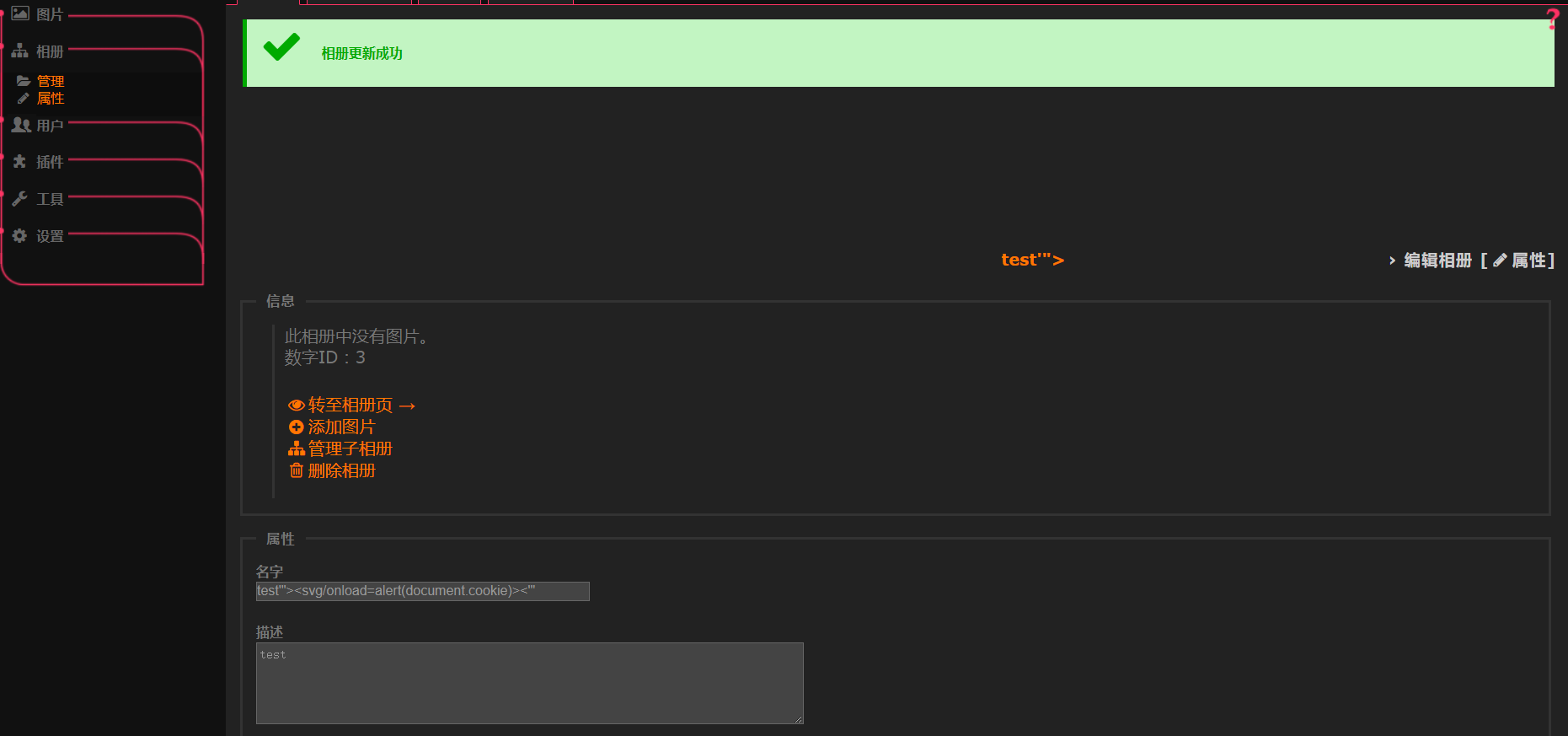Open the 插件 sidebar menu
Screen dimensions: 1568x736
pos(50,162)
